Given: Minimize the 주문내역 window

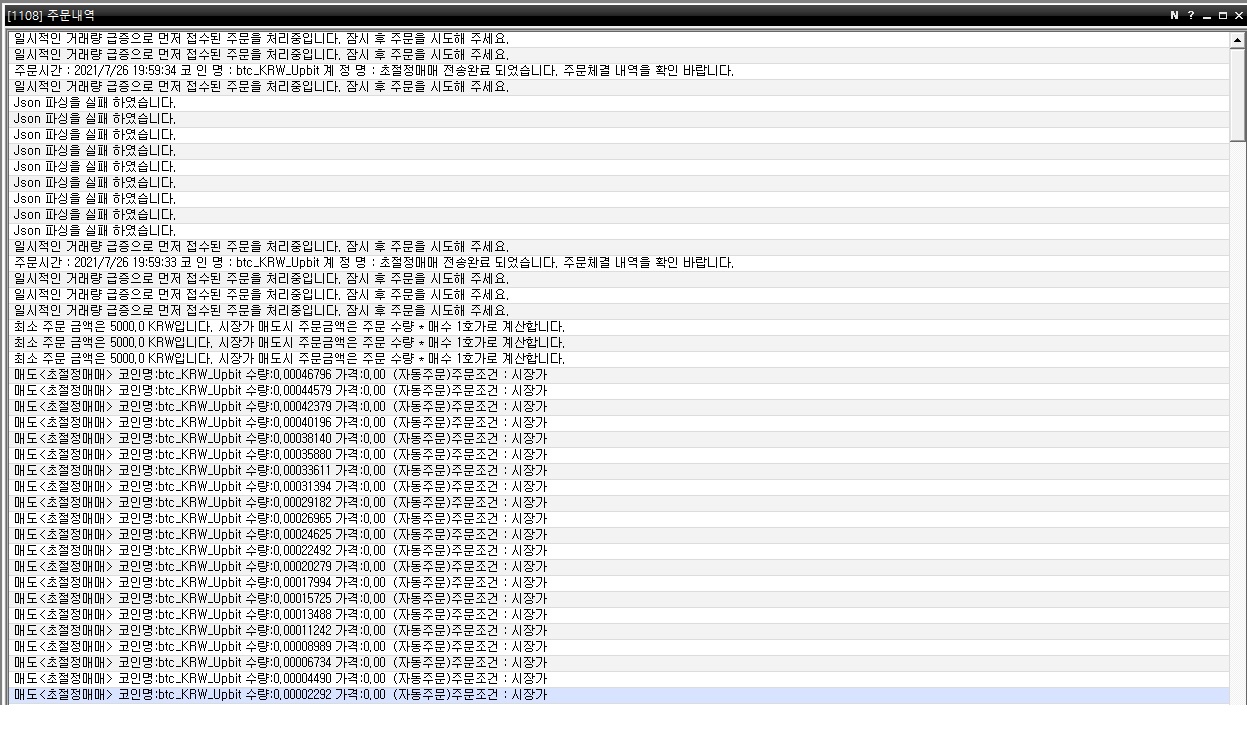Looking at the screenshot, I should pos(1207,15).
